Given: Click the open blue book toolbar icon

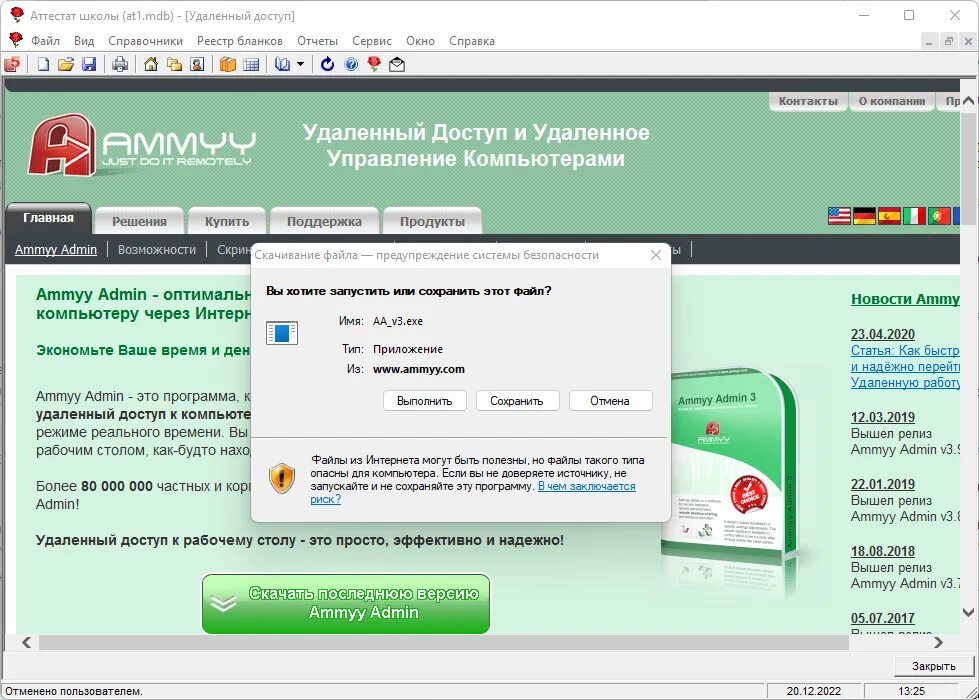Looking at the screenshot, I should [x=283, y=64].
